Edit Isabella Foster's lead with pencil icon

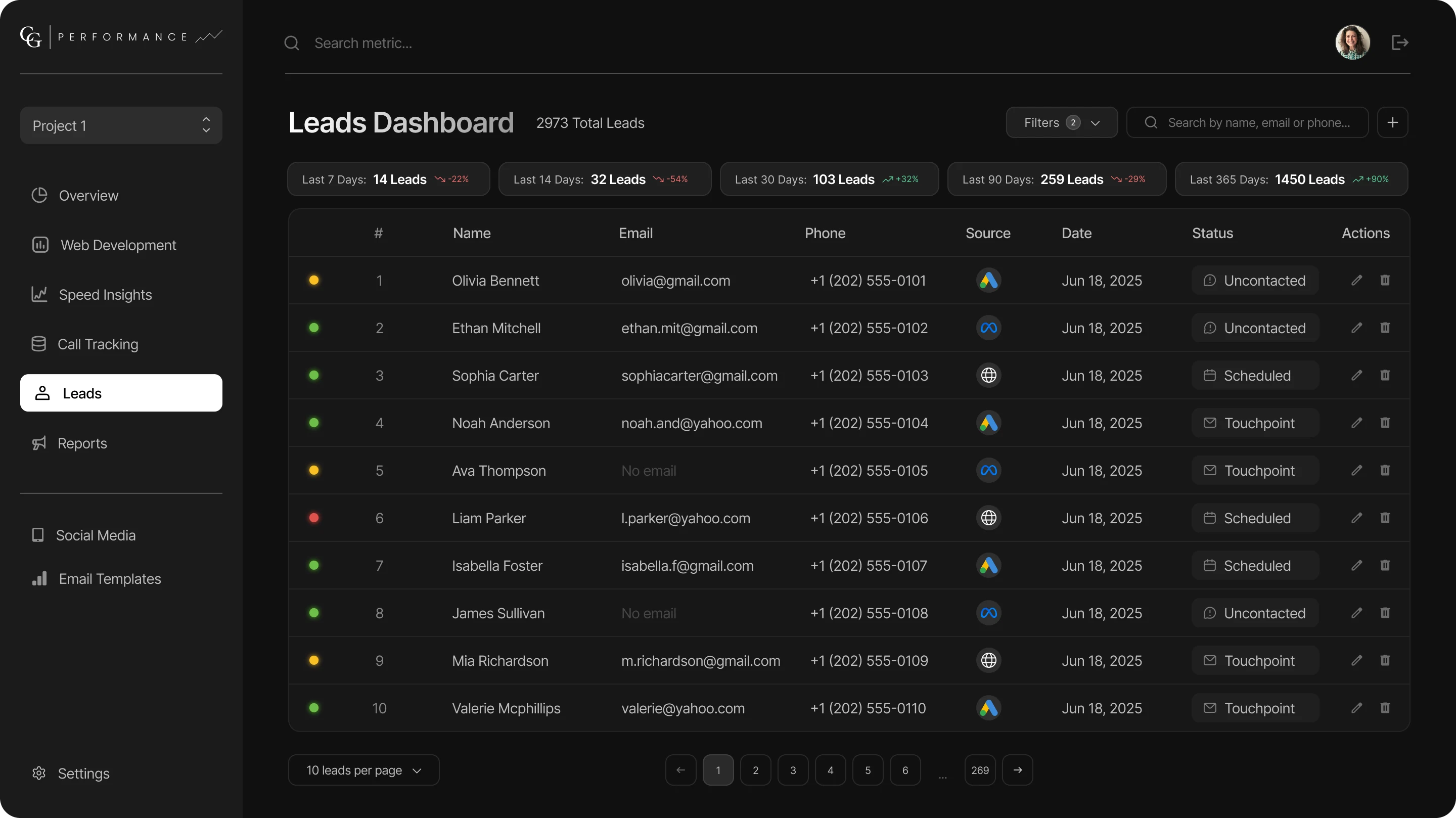pyautogui.click(x=1356, y=565)
